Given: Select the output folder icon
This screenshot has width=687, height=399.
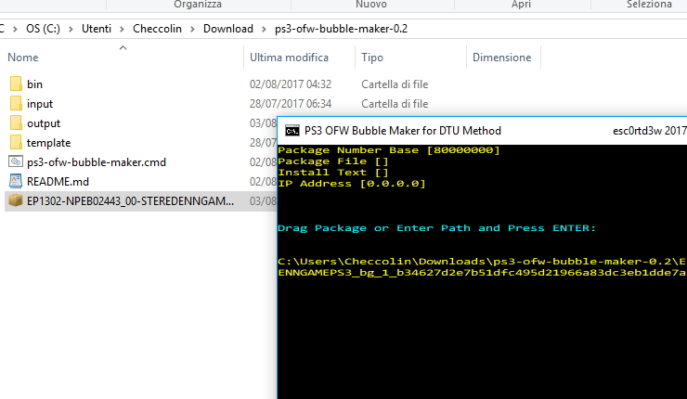Looking at the screenshot, I should (x=16, y=123).
